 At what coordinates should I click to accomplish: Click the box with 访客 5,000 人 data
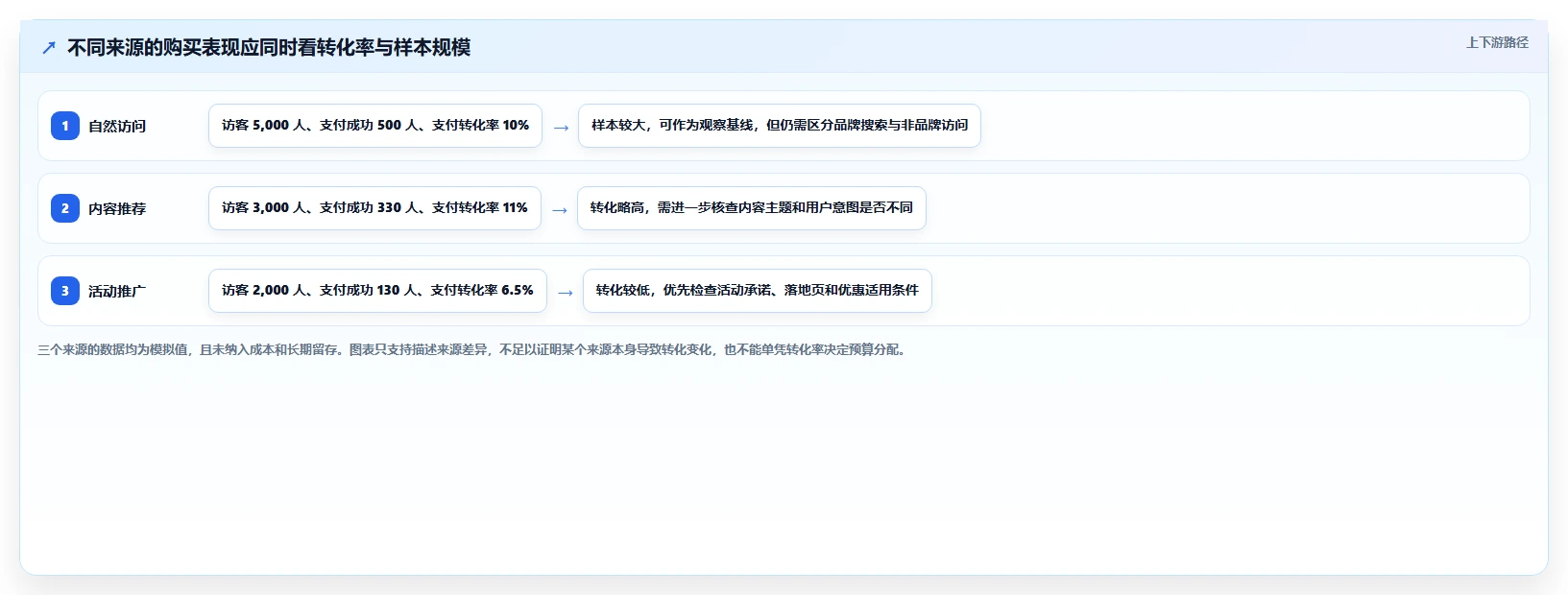coord(375,126)
